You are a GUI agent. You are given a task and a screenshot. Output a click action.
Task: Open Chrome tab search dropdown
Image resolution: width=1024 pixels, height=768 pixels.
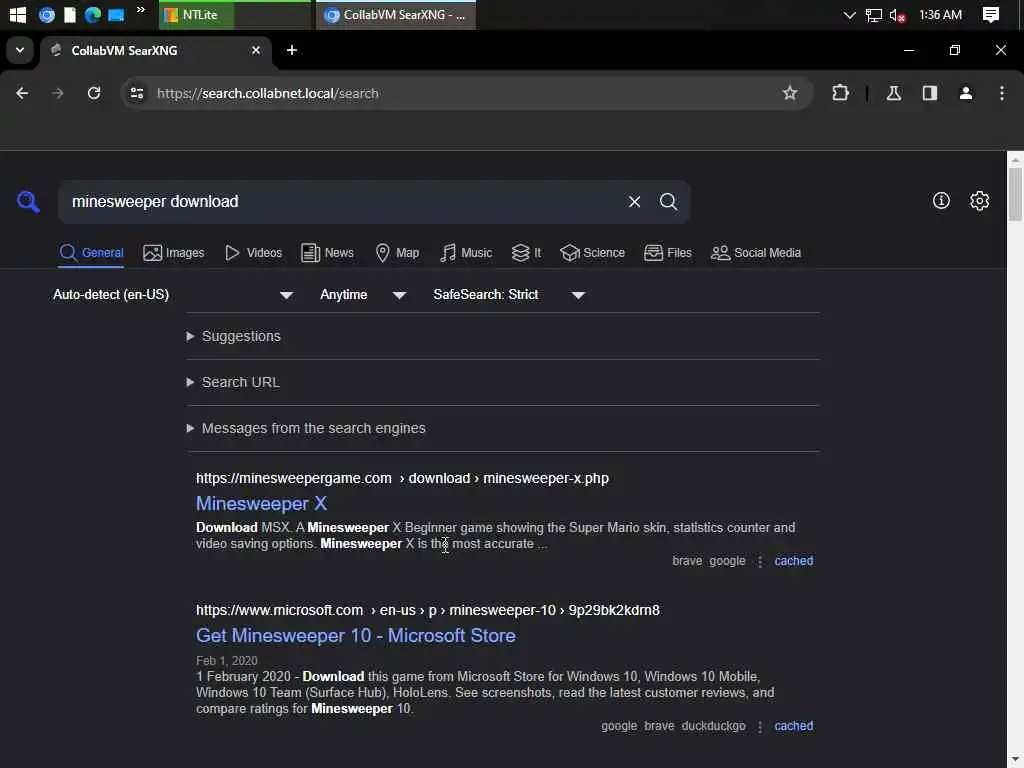(20, 50)
